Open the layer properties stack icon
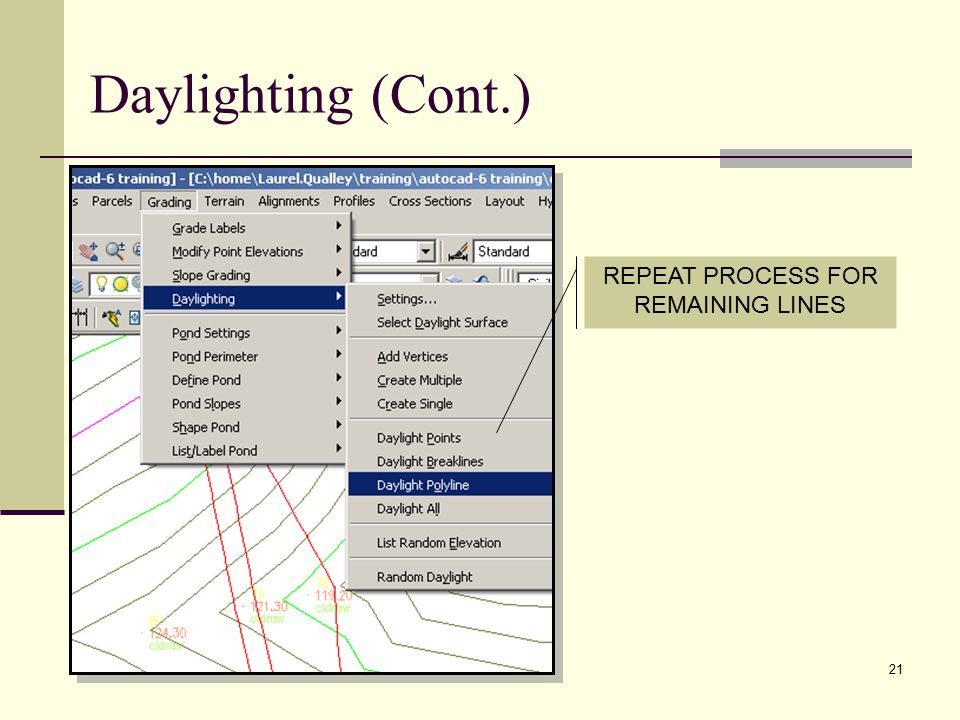Viewport: 960px width, 720px height. coord(78,285)
